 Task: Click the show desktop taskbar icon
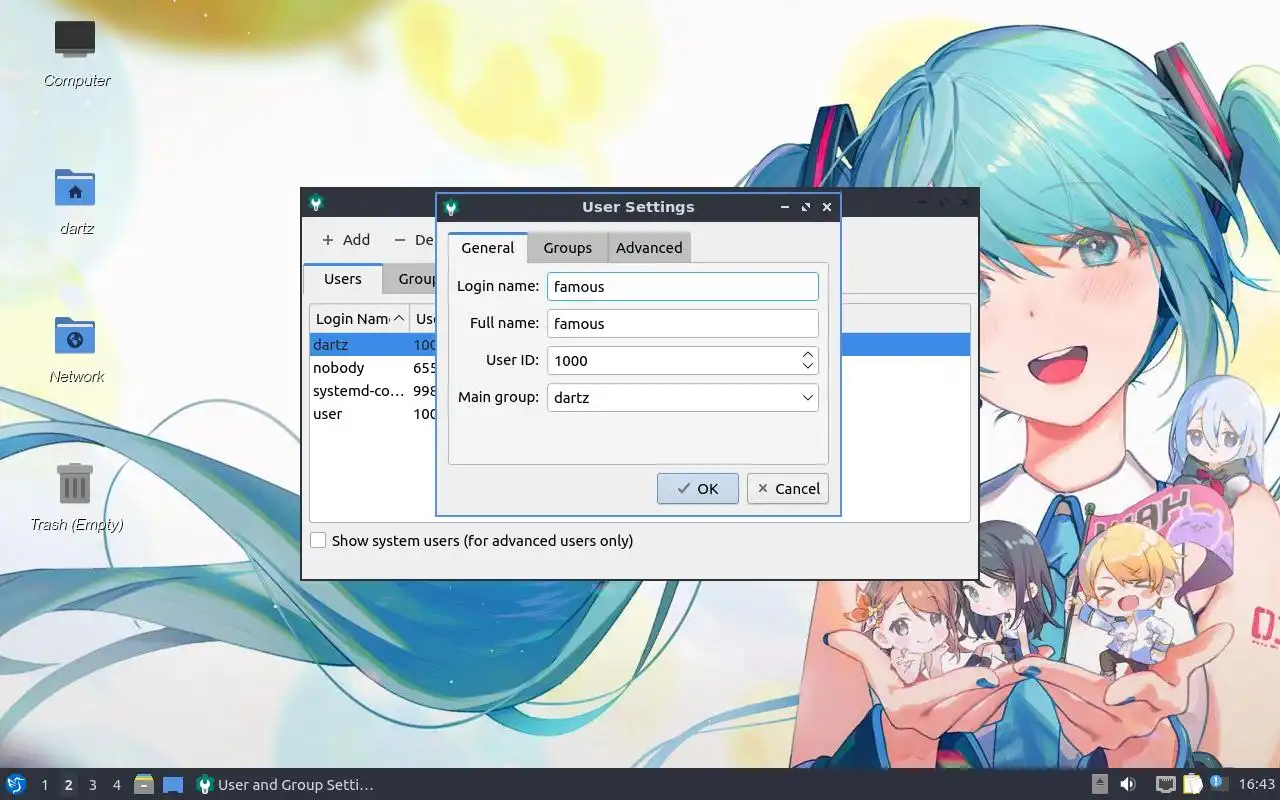[173, 785]
